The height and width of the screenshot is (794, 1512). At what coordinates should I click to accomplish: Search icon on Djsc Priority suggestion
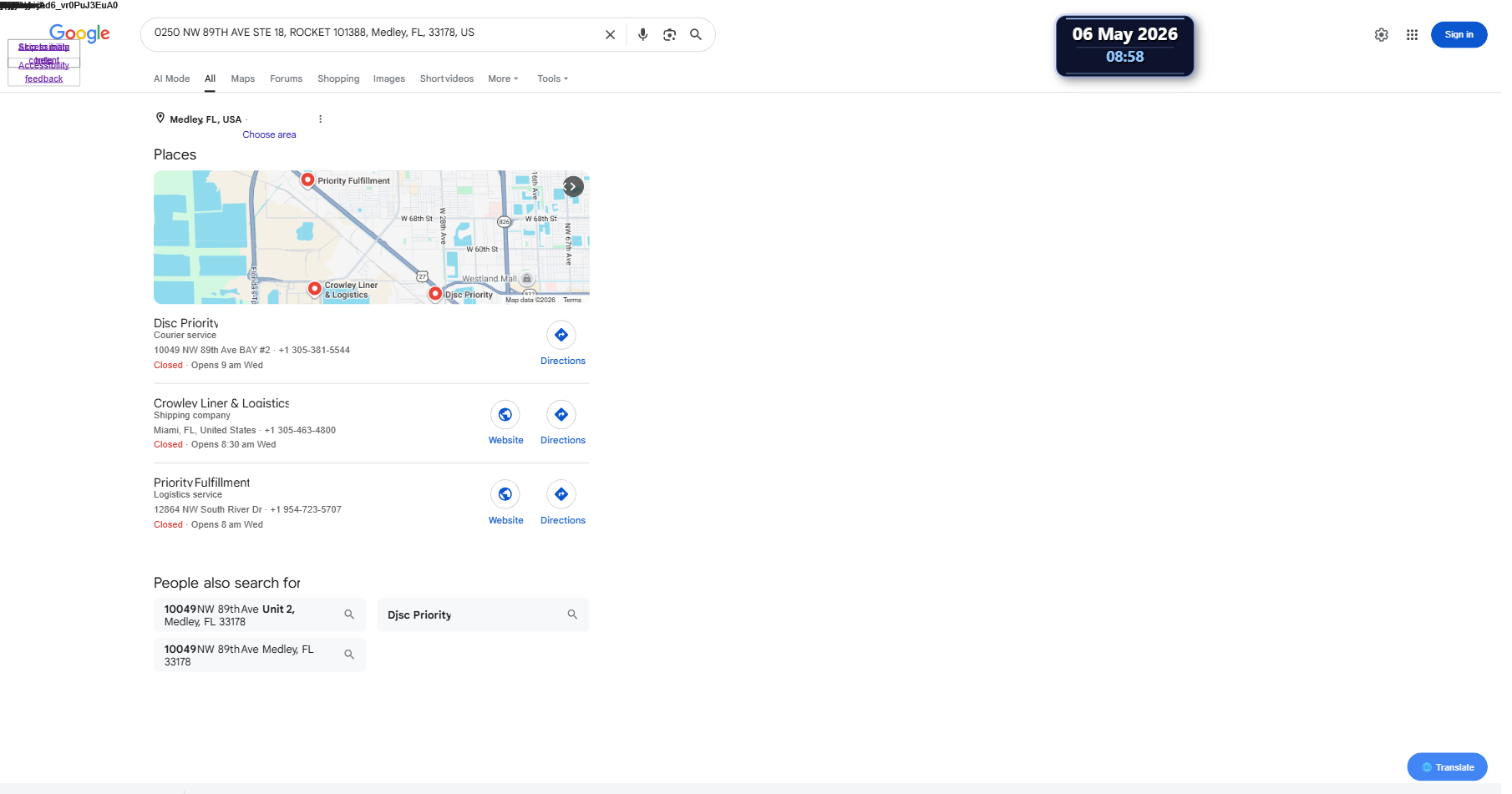coord(572,614)
